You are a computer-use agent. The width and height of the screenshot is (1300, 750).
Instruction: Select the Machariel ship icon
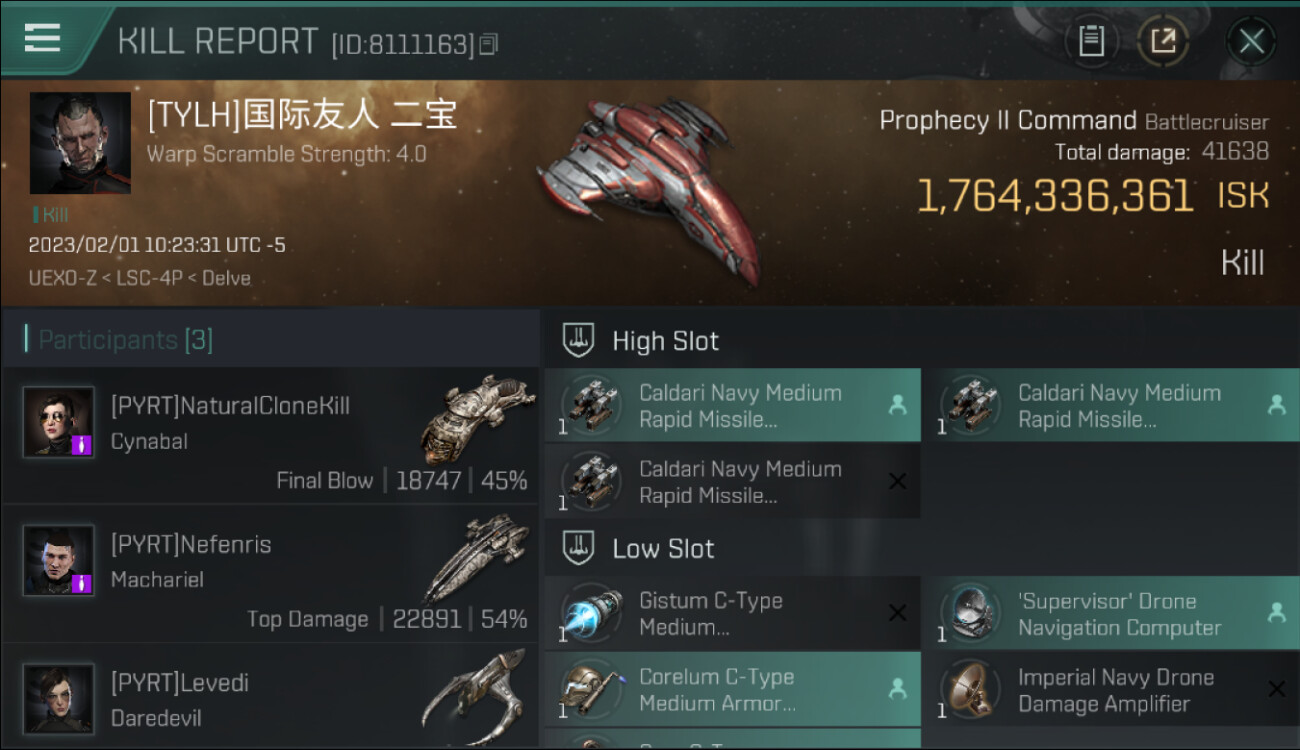475,558
